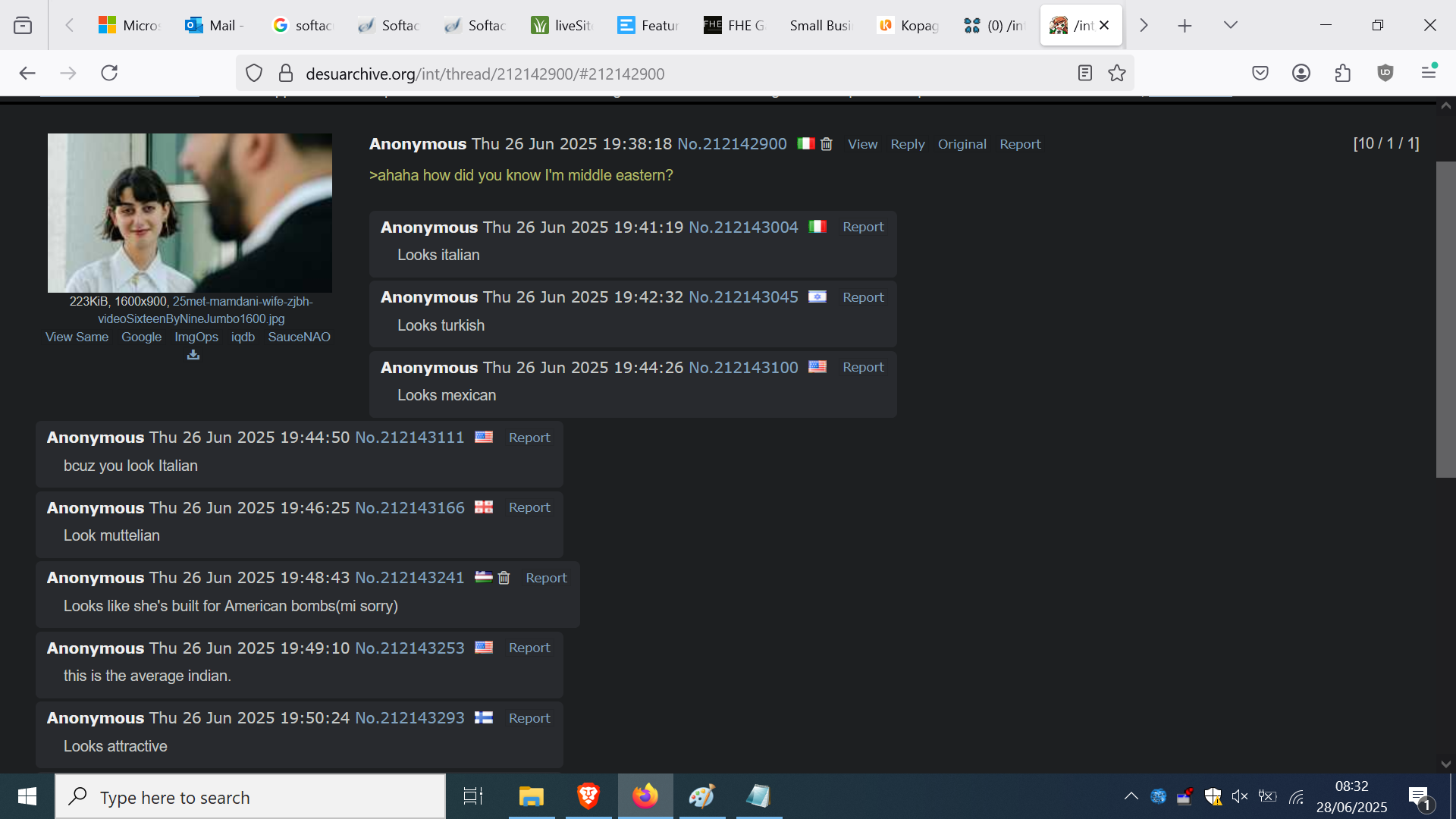Click the trash icon beside post No.212143241
1456x819 pixels.
pyautogui.click(x=504, y=578)
